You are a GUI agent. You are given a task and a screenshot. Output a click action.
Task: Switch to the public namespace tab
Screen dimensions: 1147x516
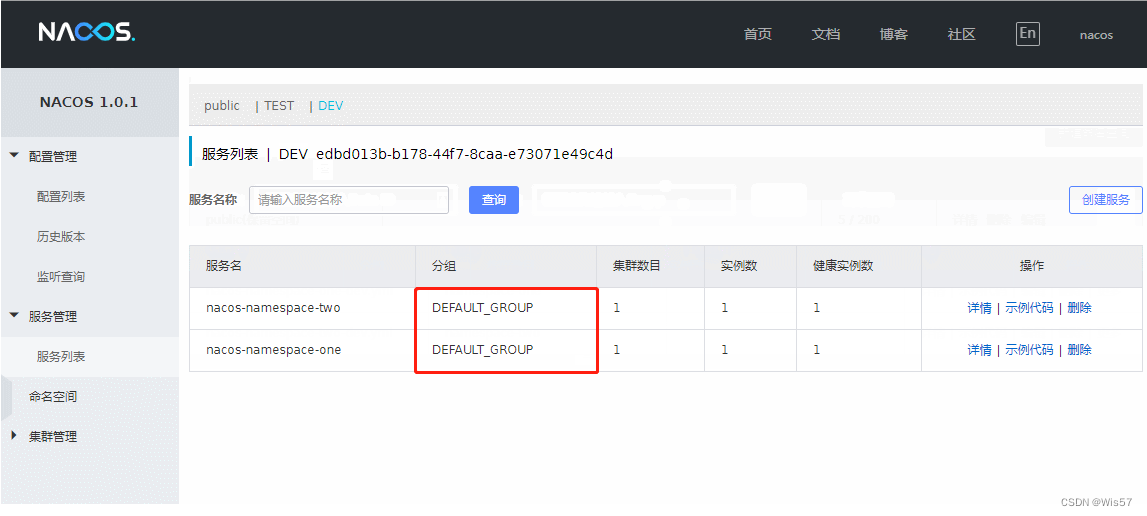(x=222, y=106)
